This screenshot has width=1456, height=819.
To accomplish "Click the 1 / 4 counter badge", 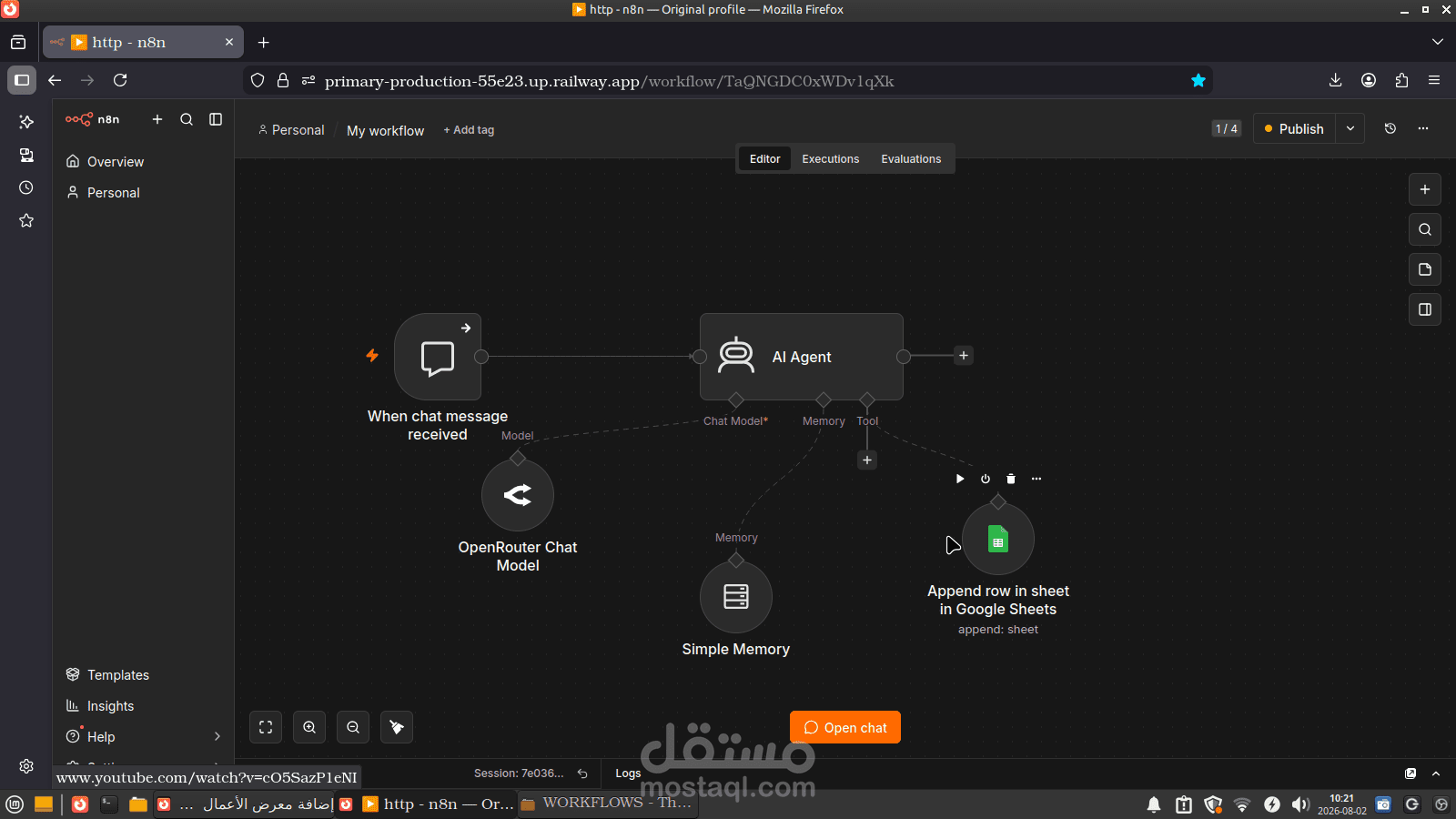I will point(1227,128).
